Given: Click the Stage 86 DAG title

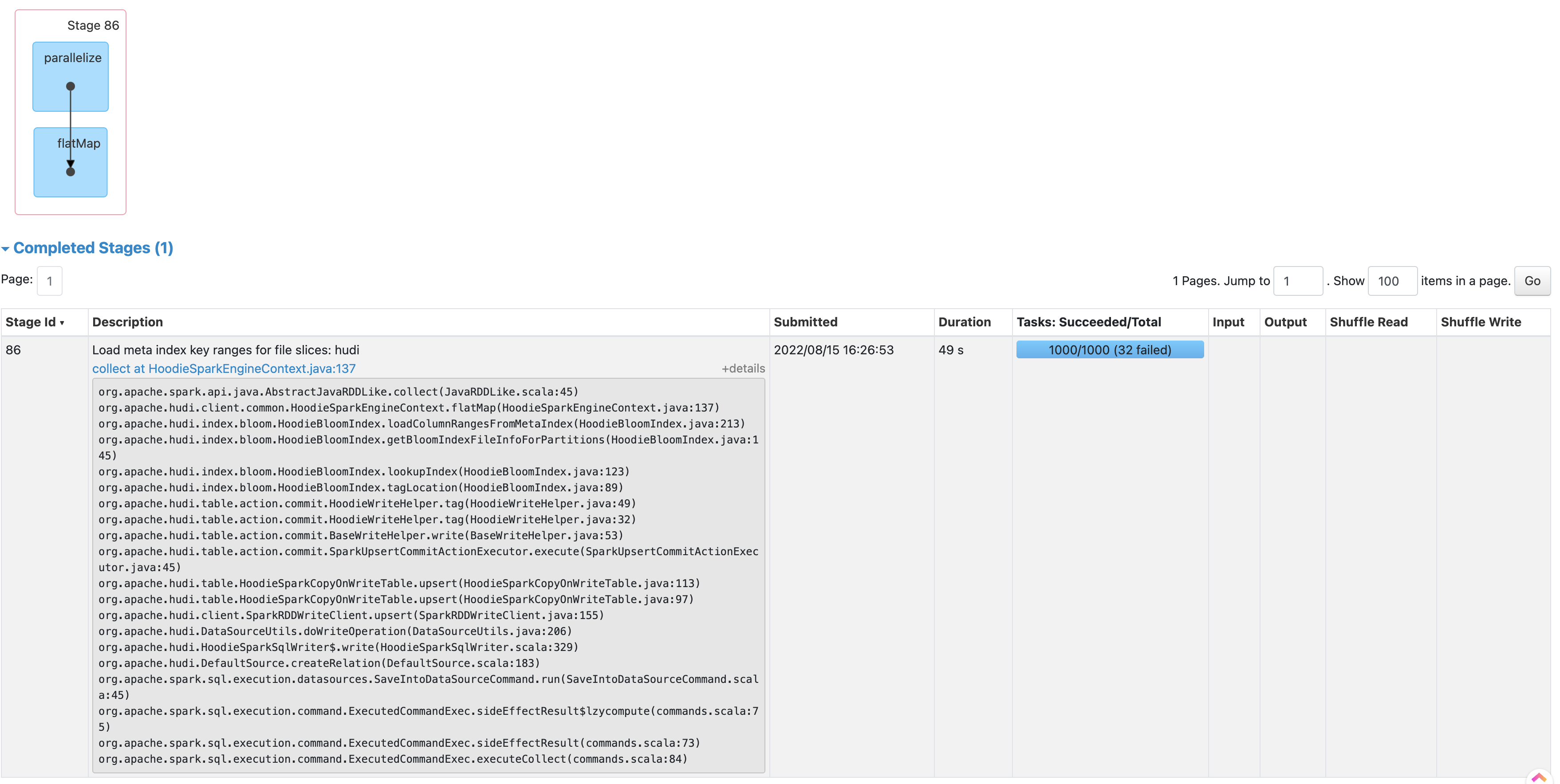Looking at the screenshot, I should coord(93,25).
